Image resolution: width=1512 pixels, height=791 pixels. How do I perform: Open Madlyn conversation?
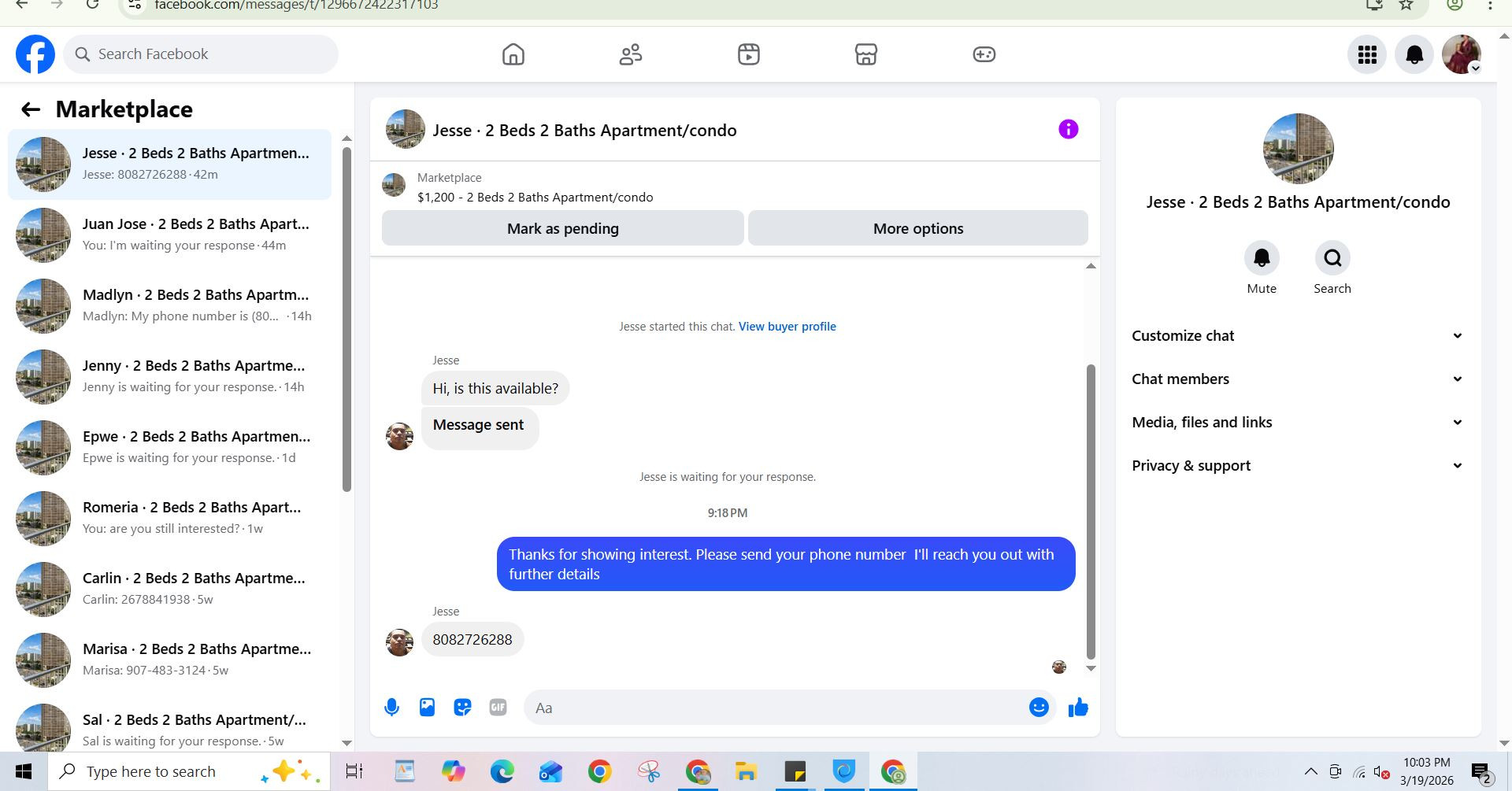pyautogui.click(x=169, y=305)
